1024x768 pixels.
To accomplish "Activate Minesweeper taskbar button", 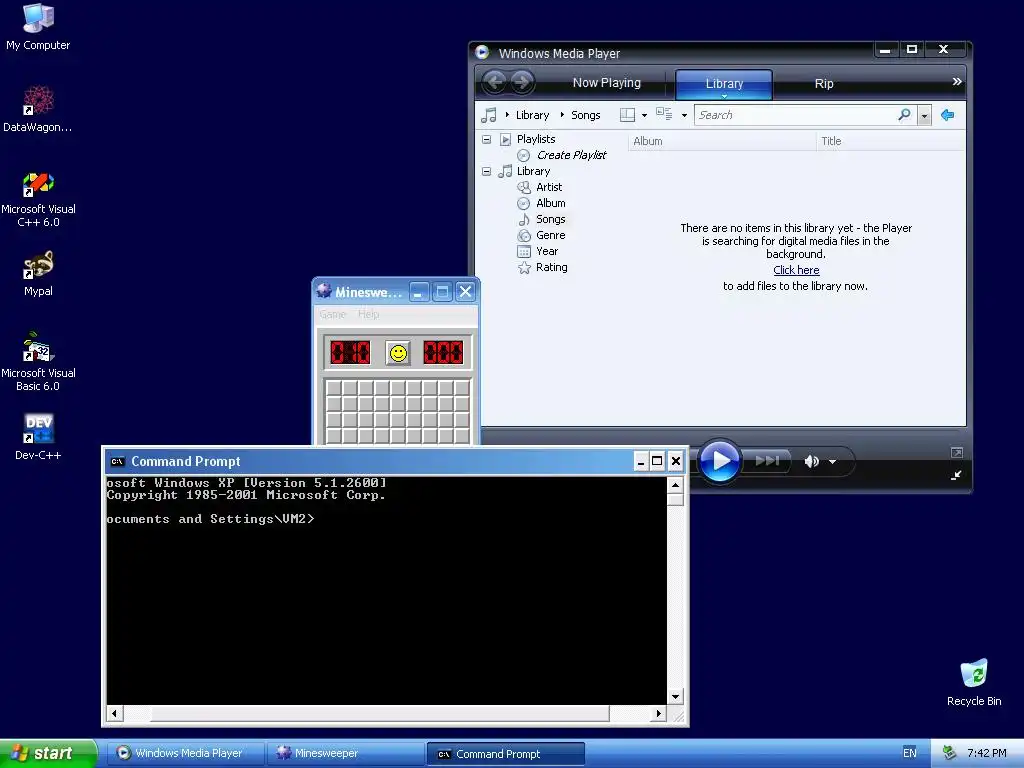I will click(x=344, y=753).
